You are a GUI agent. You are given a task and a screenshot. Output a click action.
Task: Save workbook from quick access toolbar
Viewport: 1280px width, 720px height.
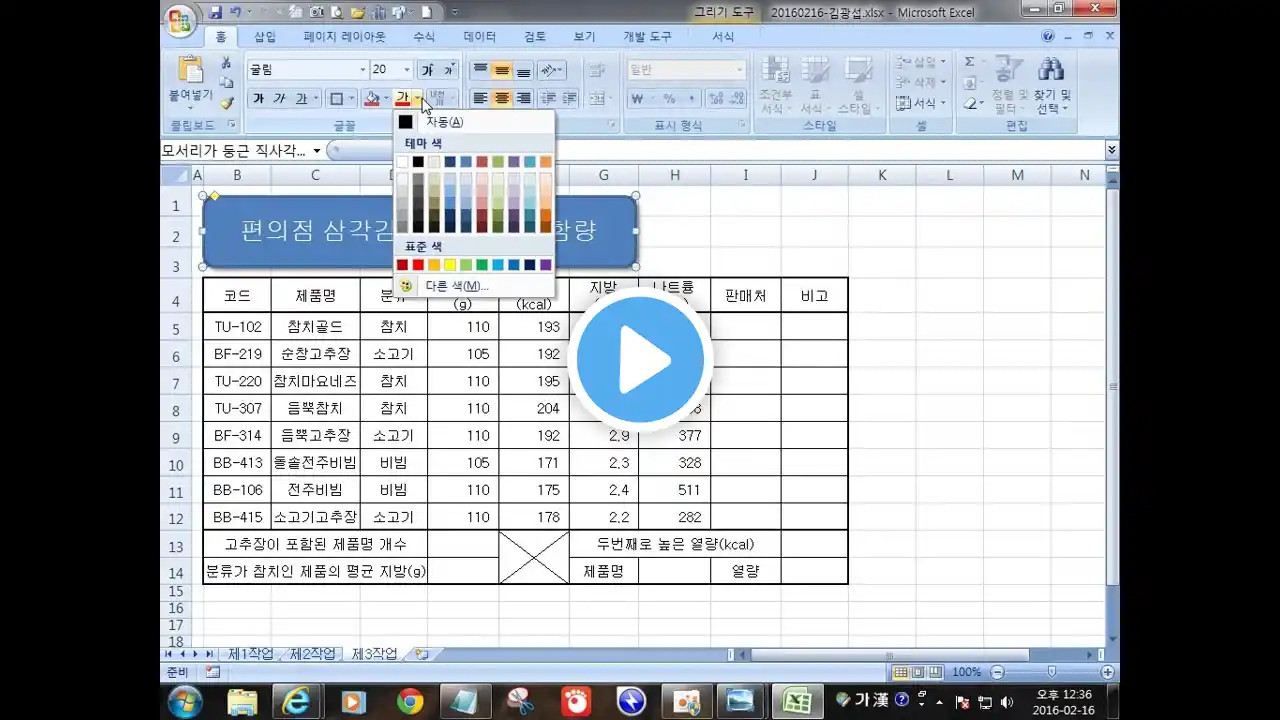[x=215, y=12]
